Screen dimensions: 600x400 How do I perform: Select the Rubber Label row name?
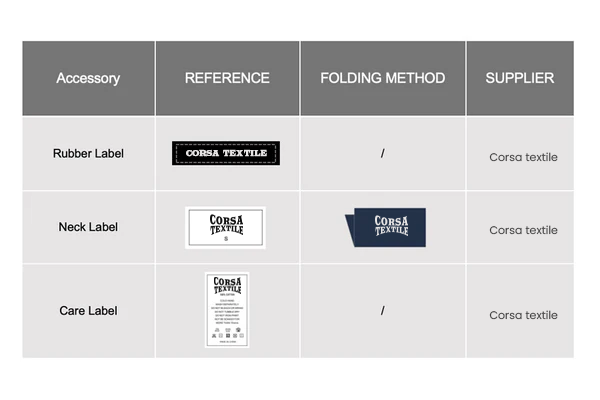click(88, 153)
